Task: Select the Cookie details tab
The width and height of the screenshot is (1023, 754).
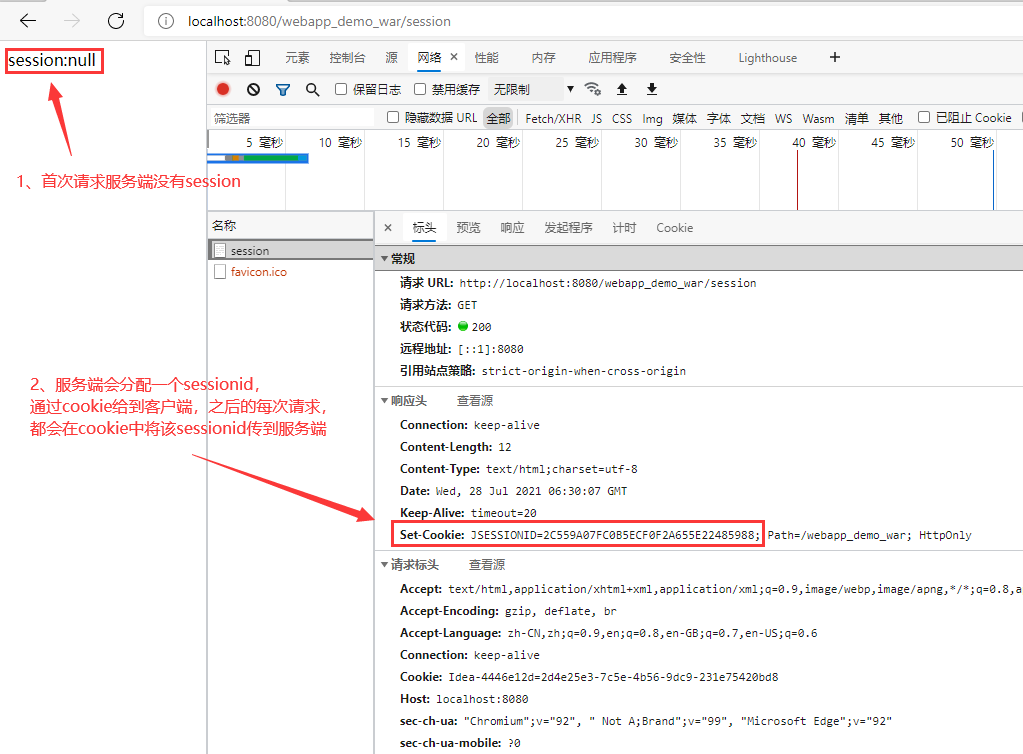Action: tap(675, 228)
